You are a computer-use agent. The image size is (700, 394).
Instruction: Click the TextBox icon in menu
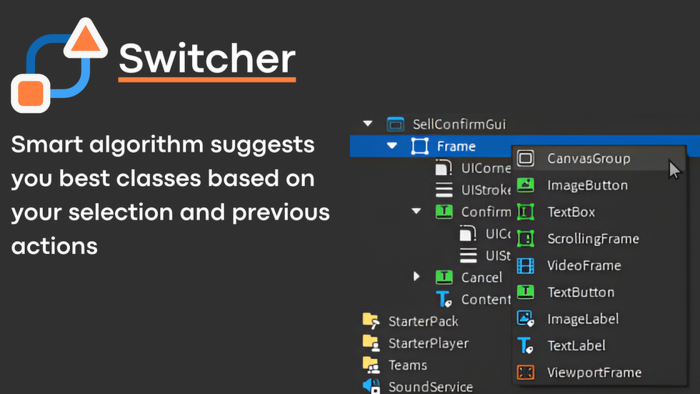click(525, 212)
